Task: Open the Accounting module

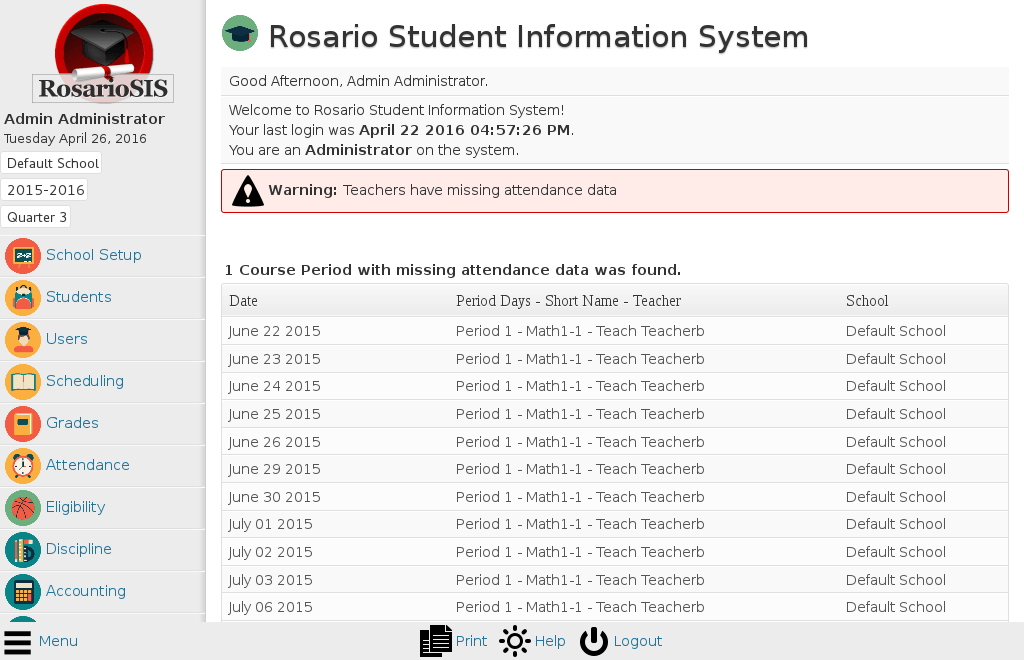Action: click(x=86, y=591)
